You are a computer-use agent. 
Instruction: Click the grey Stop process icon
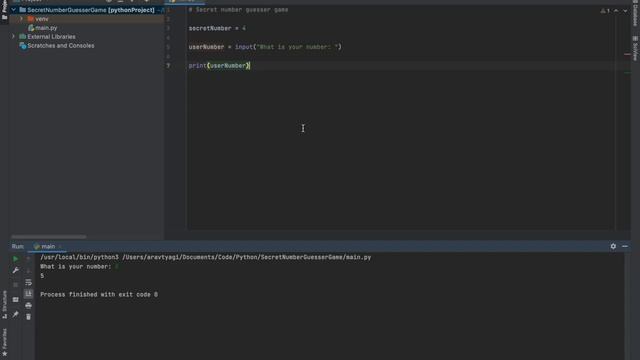[16, 284]
